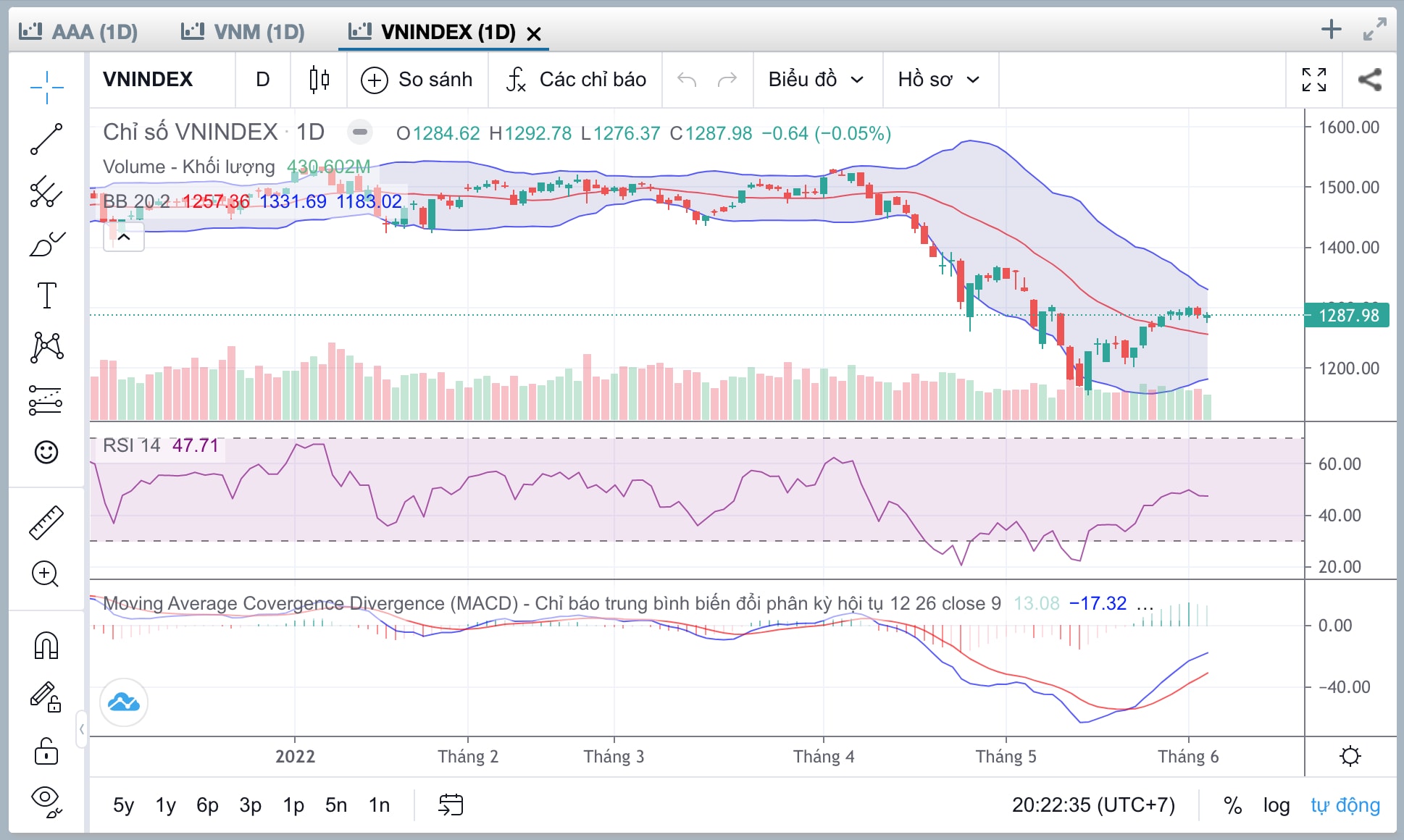
Task: Activate the zoom in tool
Action: tap(46, 574)
